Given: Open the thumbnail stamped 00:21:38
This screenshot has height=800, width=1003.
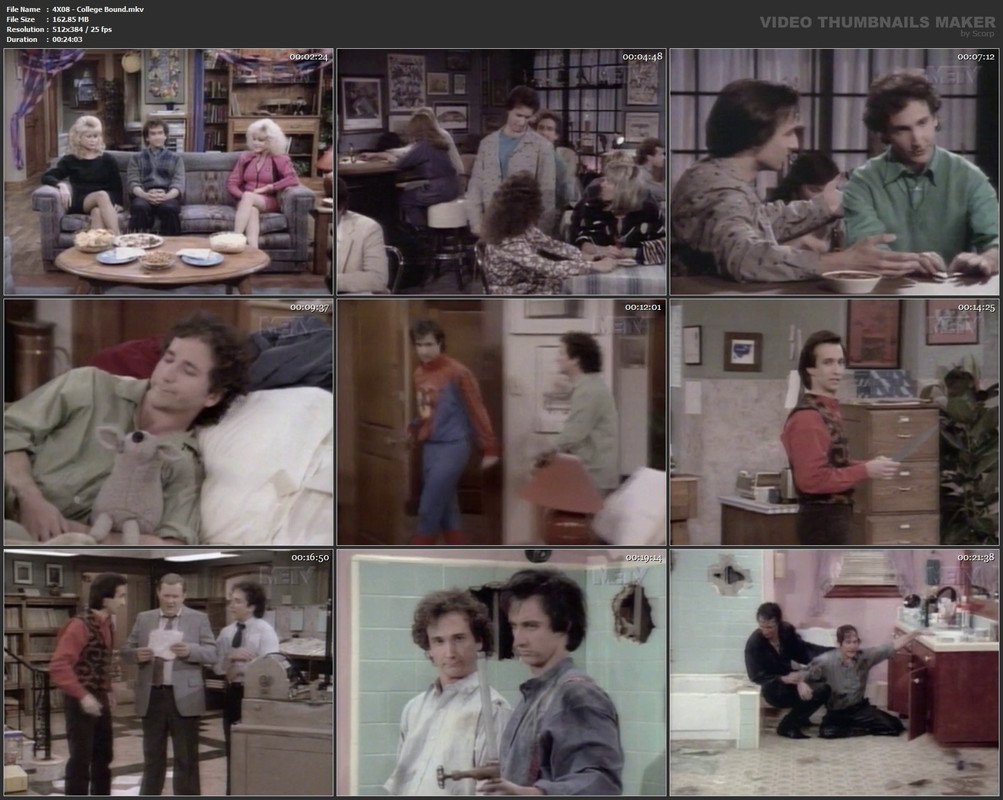Looking at the screenshot, I should (x=834, y=673).
